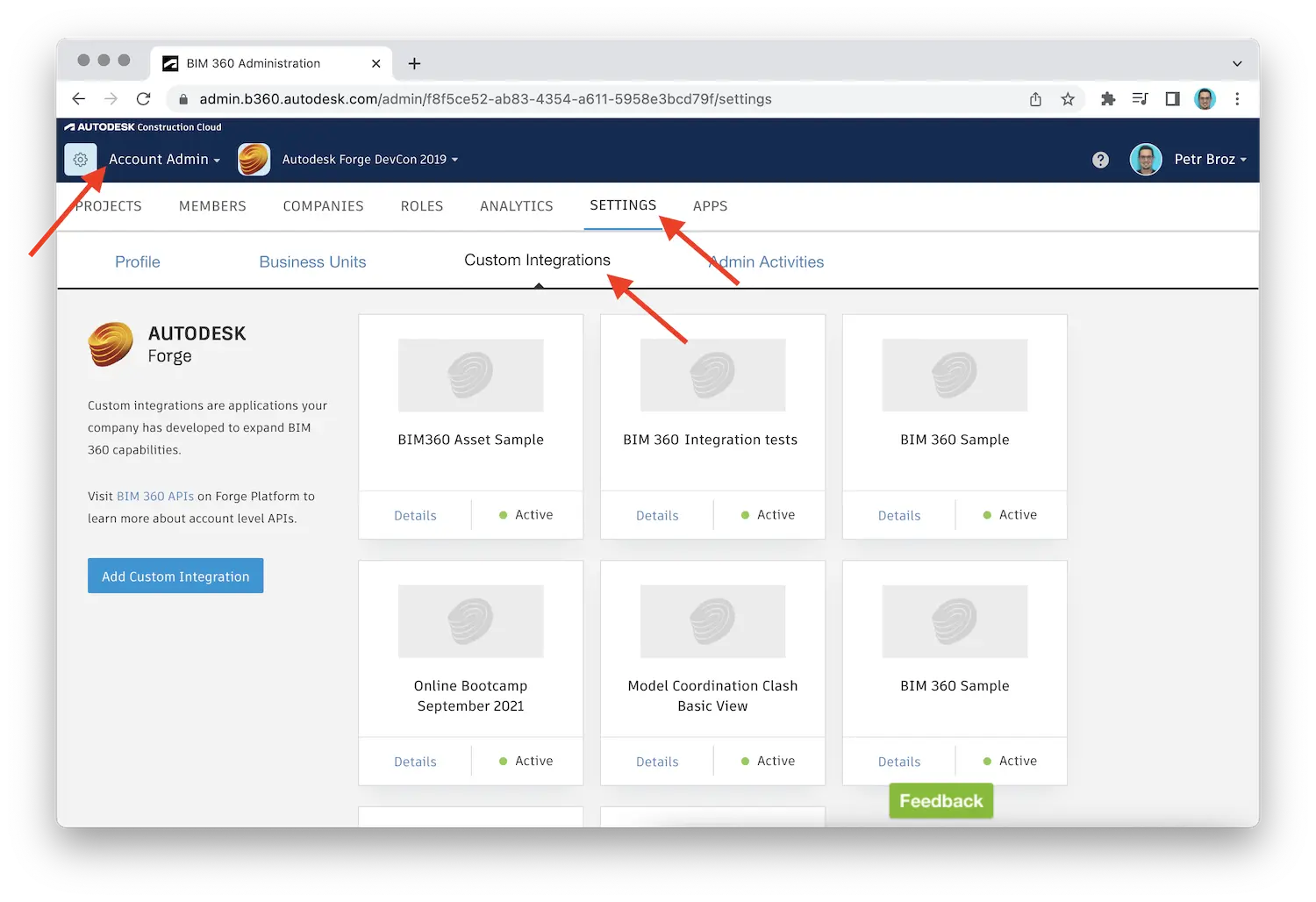
Task: Click Active status of BIM 360 Integration tests
Action: click(x=769, y=515)
